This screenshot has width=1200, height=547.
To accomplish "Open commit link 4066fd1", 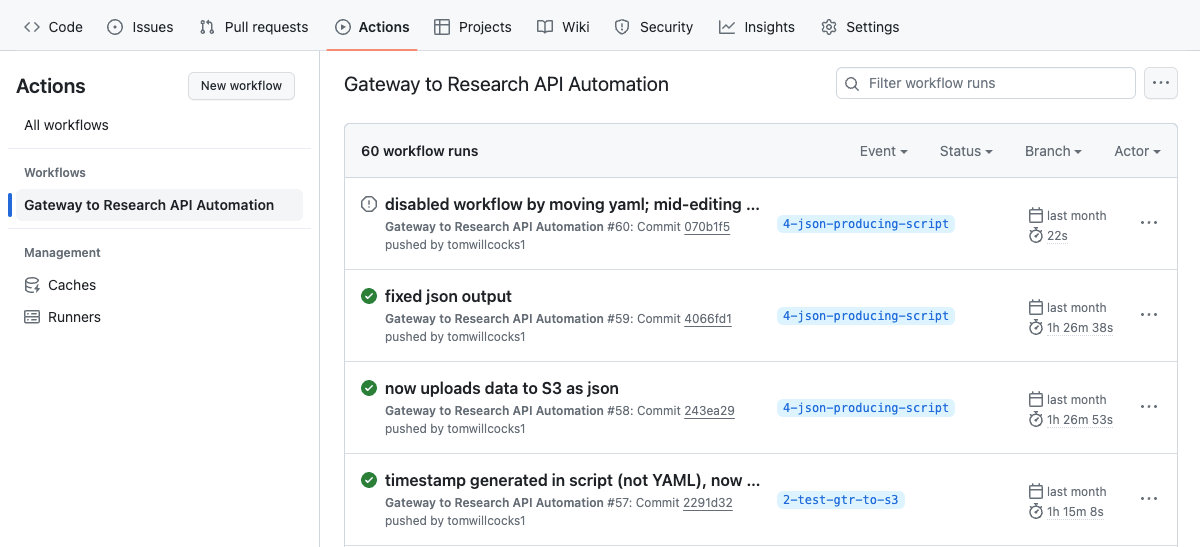I will point(708,319).
